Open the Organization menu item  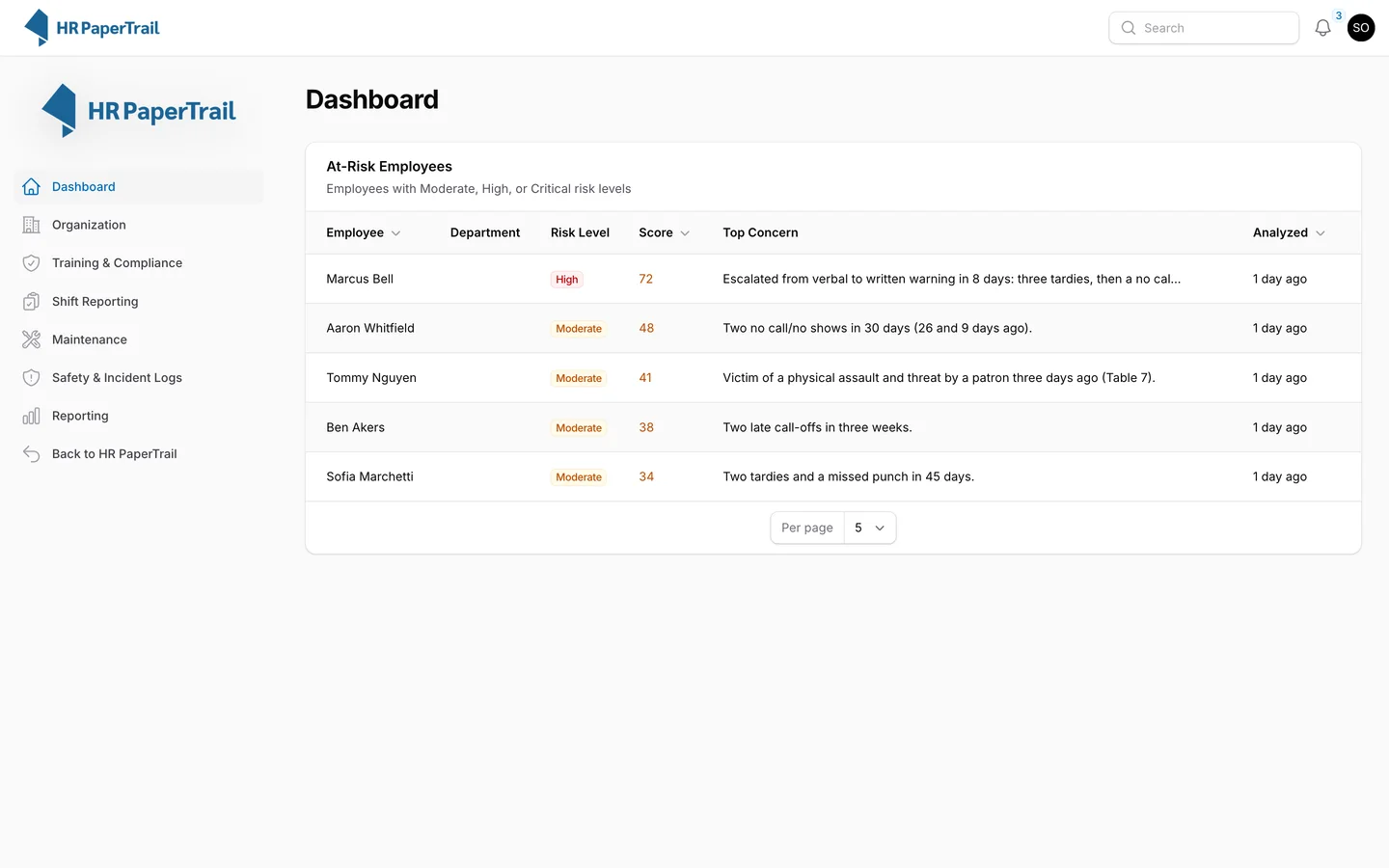coord(139,225)
